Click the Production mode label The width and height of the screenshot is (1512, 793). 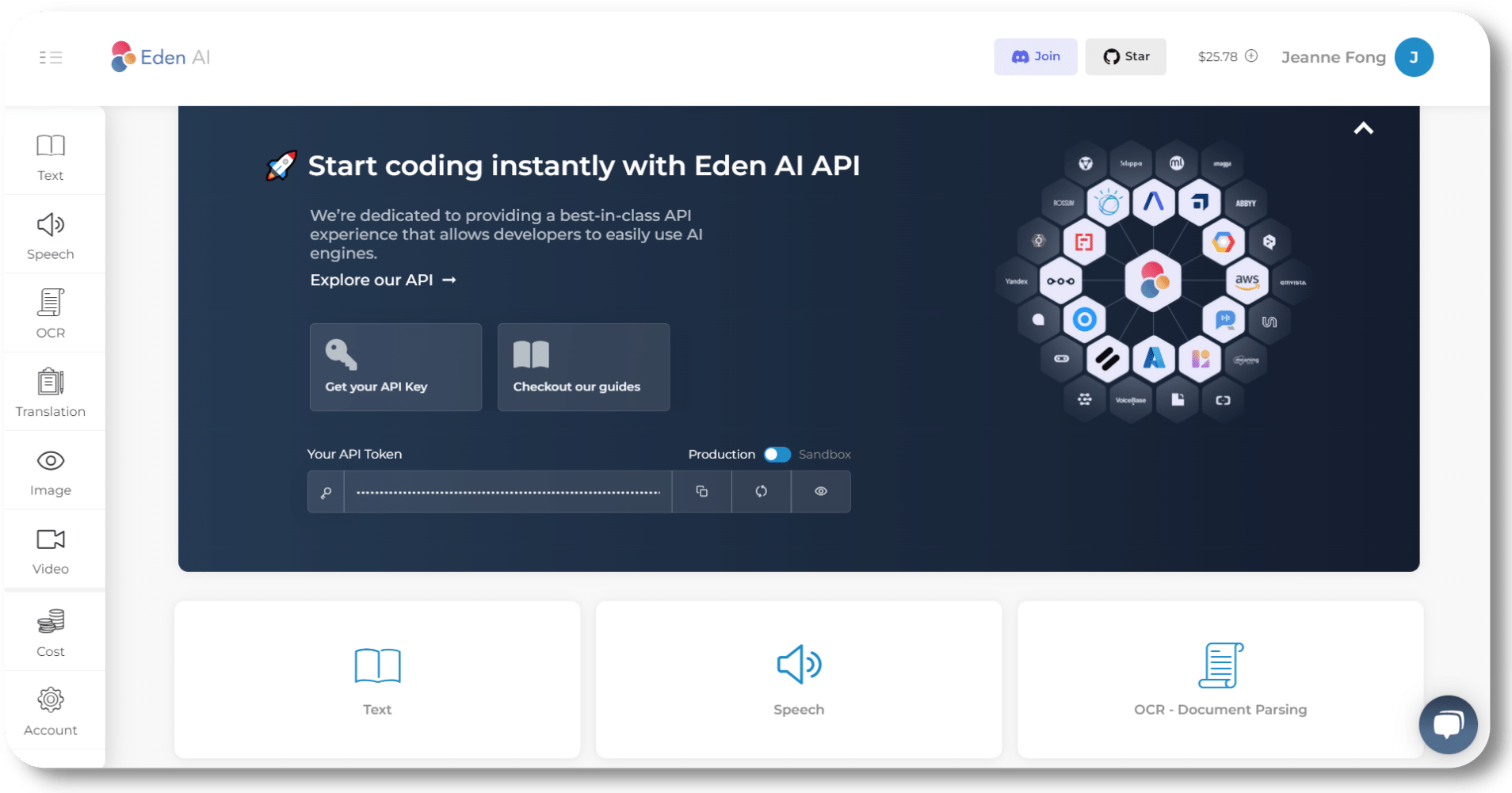[721, 454]
